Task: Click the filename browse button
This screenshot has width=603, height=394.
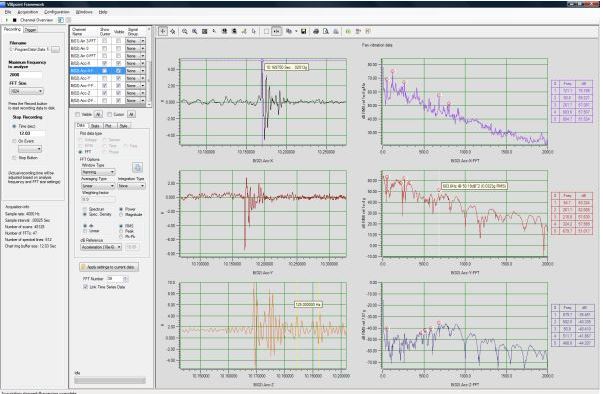Action: click(55, 50)
